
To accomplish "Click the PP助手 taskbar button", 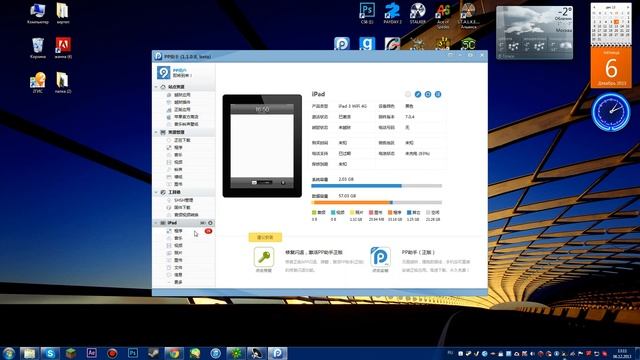I will [x=278, y=353].
